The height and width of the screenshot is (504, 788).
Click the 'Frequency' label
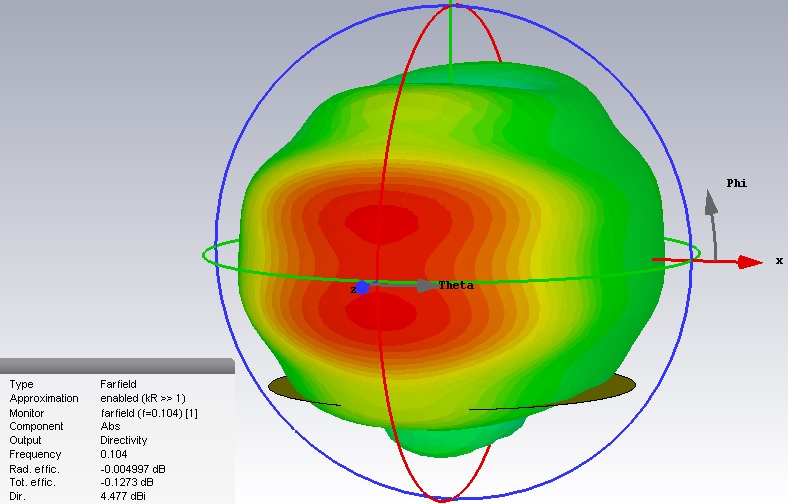pyautogui.click(x=35, y=455)
